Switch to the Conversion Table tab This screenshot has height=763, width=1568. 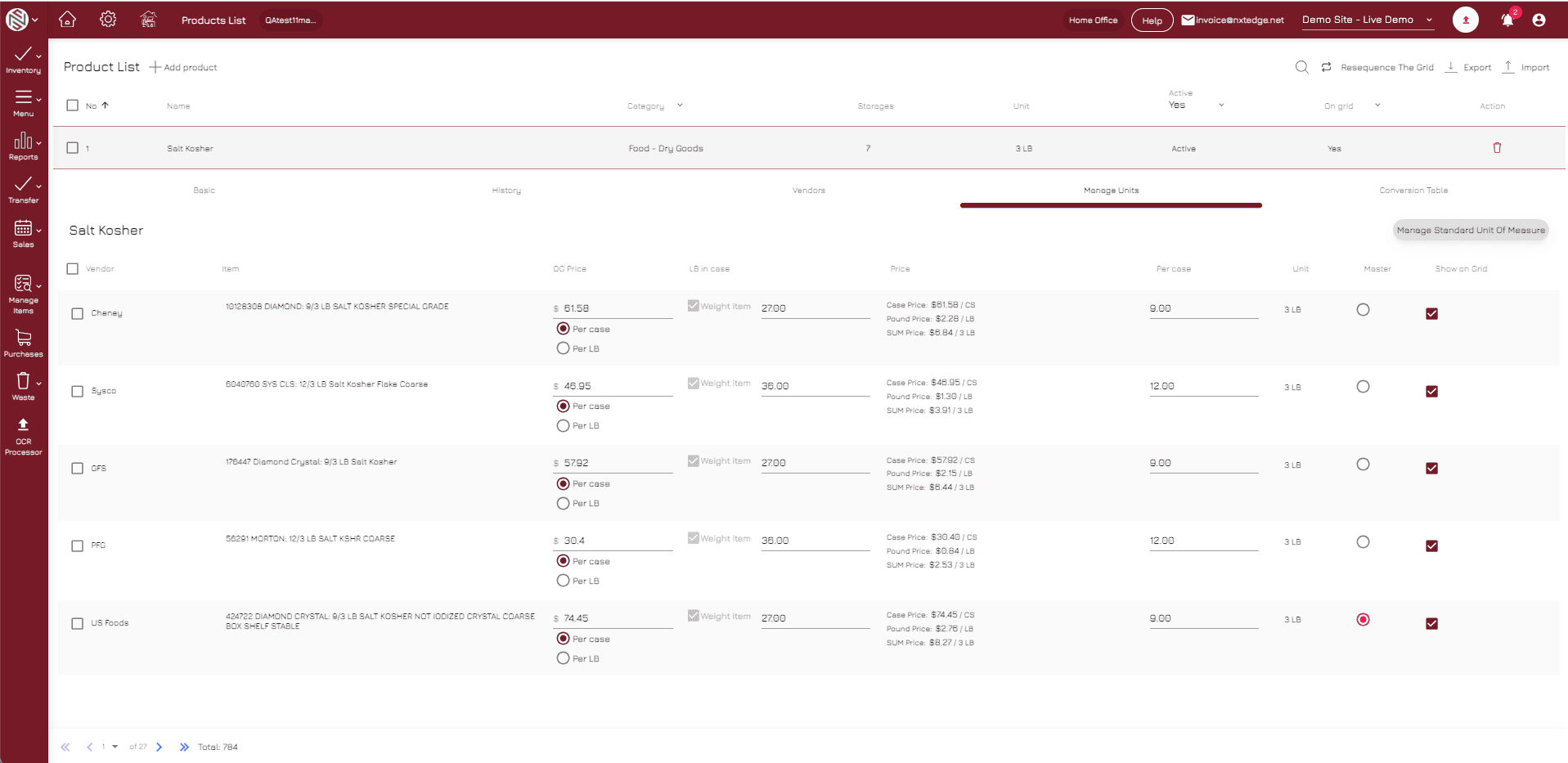click(x=1413, y=191)
